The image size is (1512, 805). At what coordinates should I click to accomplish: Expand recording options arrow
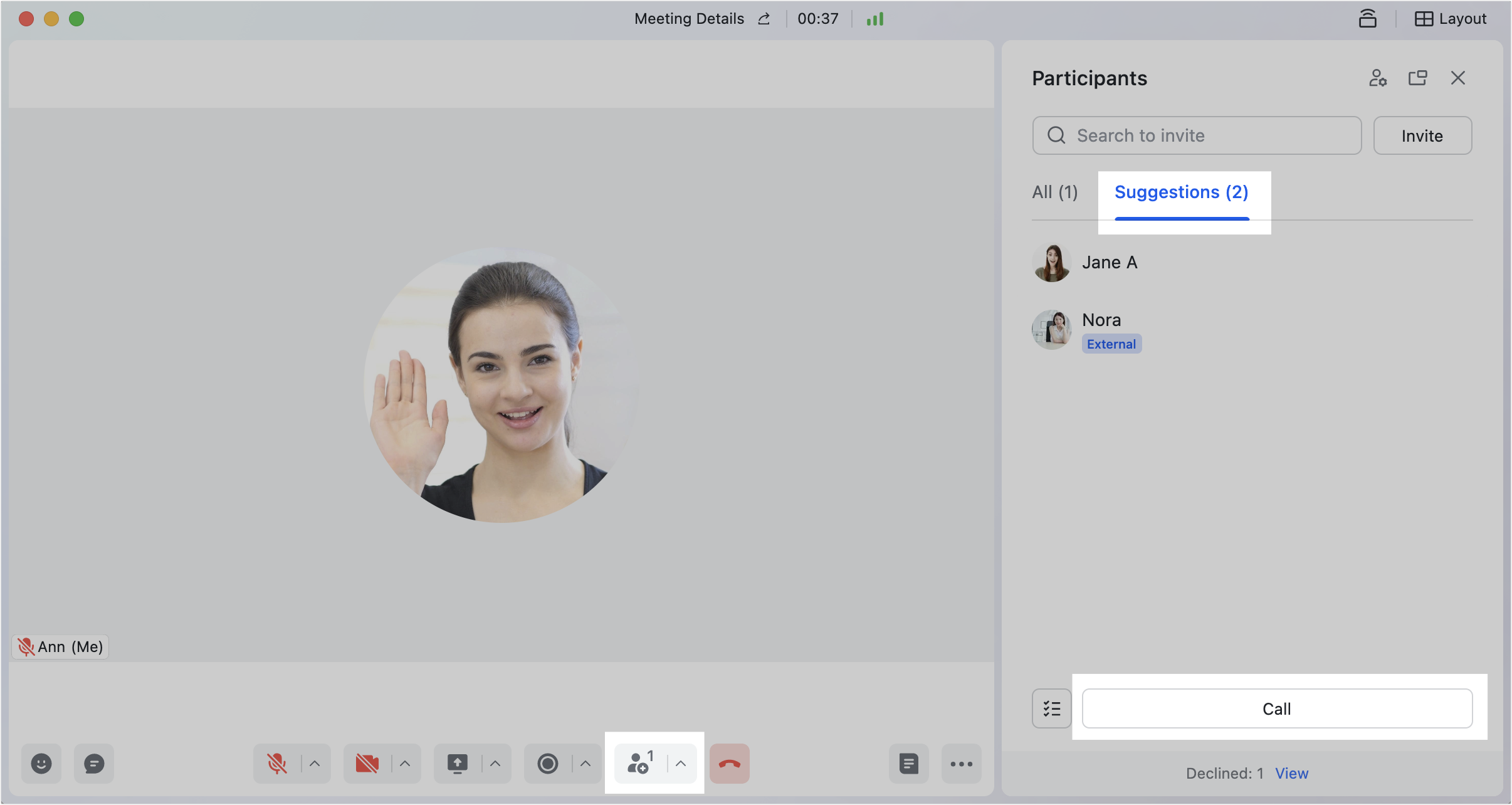click(x=585, y=764)
